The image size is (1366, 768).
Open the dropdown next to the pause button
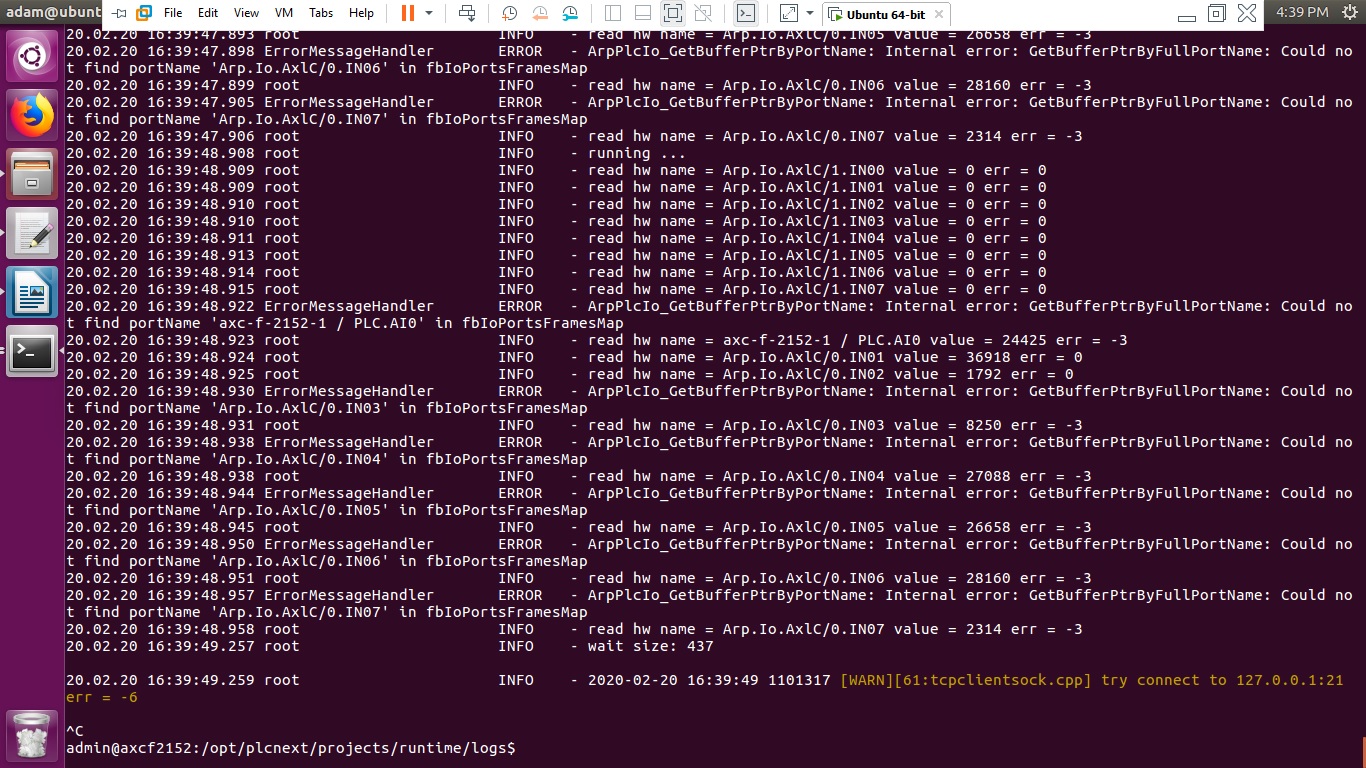(429, 12)
